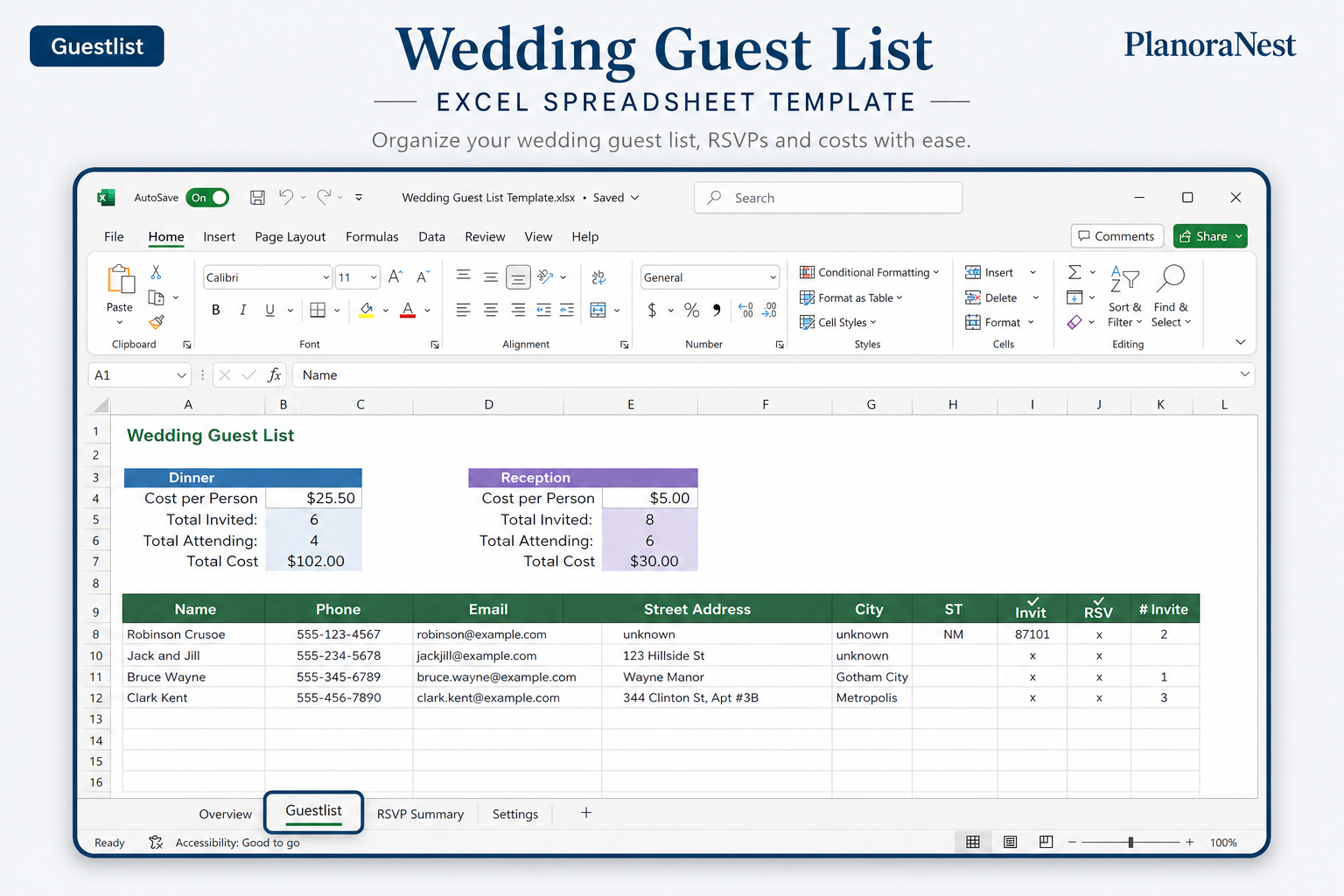Switch to the Insert ribbon tab
This screenshot has width=1344, height=896.
click(219, 236)
